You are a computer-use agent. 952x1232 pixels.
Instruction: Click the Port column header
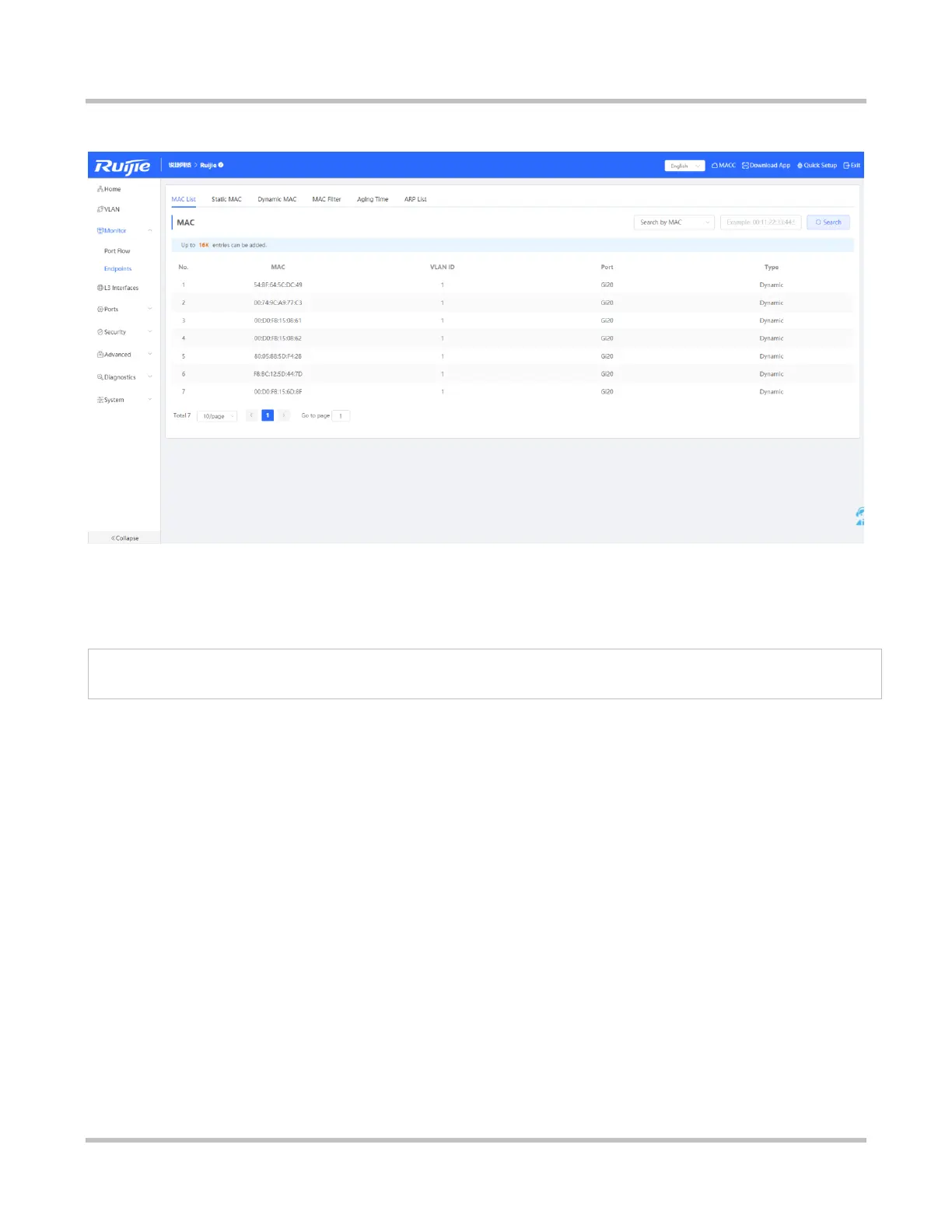click(x=607, y=268)
